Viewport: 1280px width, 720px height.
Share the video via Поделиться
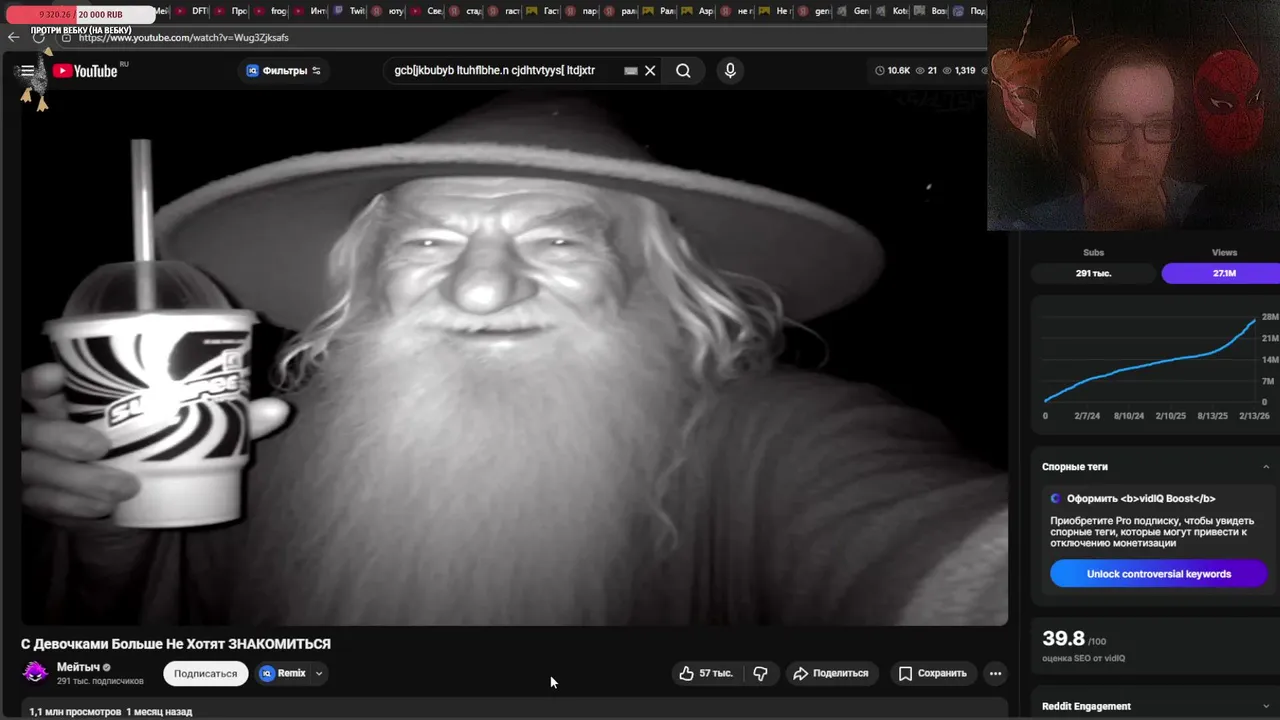coord(831,674)
